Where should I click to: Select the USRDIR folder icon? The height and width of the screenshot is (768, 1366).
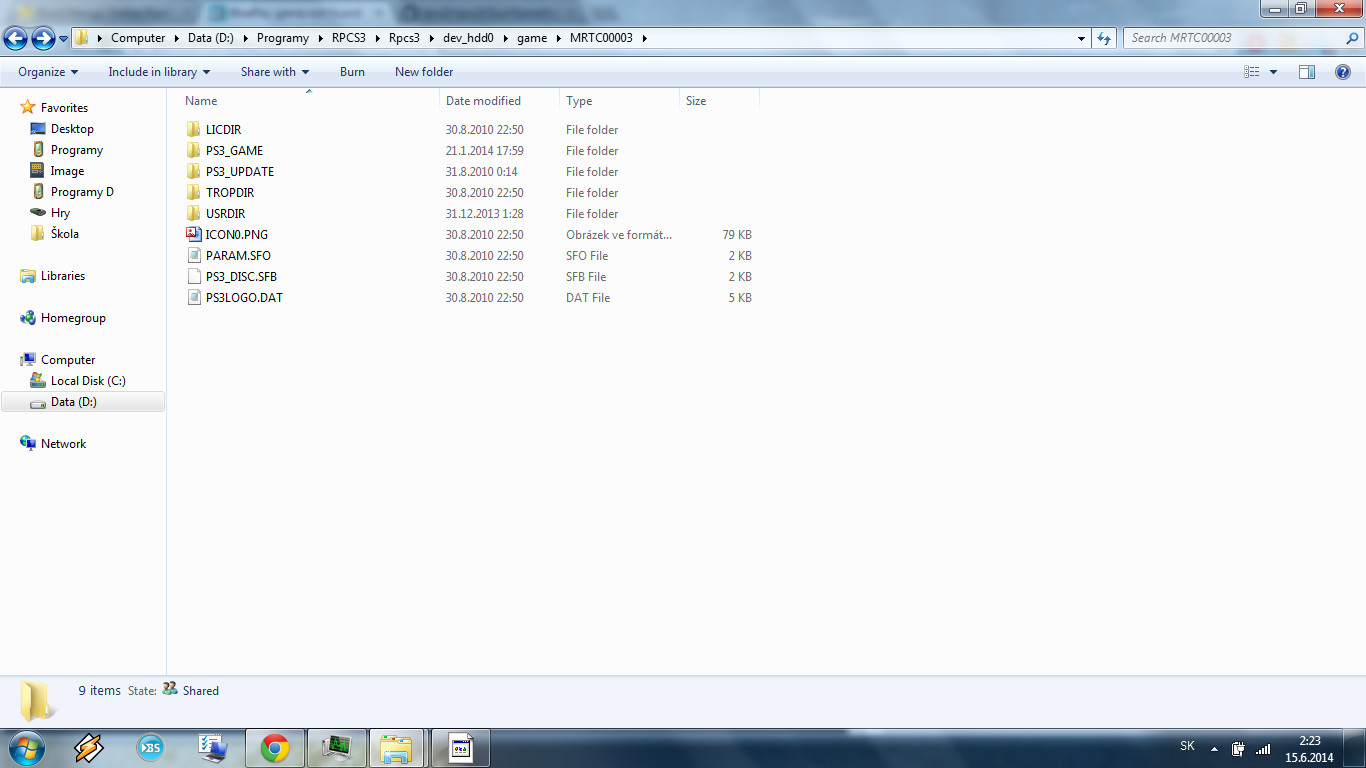[194, 214]
